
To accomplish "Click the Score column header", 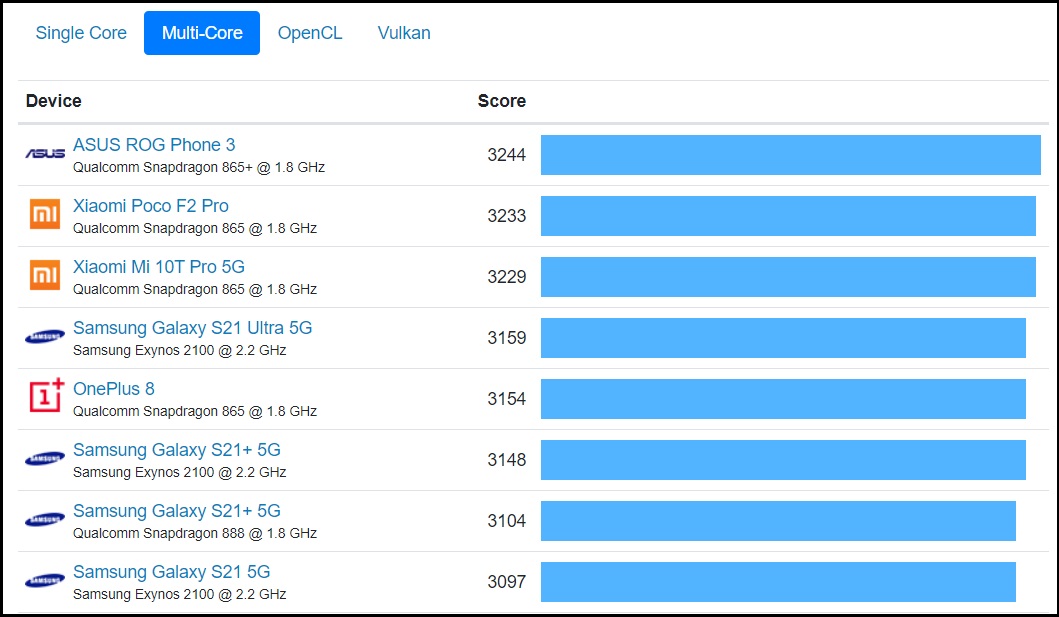I will pyautogui.click(x=502, y=101).
